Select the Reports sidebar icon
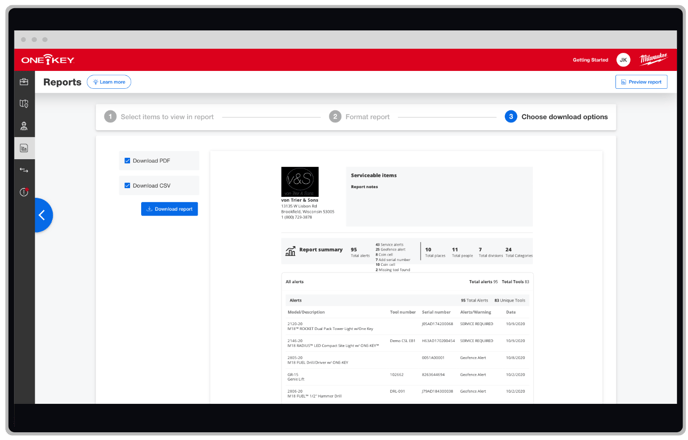The width and height of the screenshot is (688, 440). 24,148
